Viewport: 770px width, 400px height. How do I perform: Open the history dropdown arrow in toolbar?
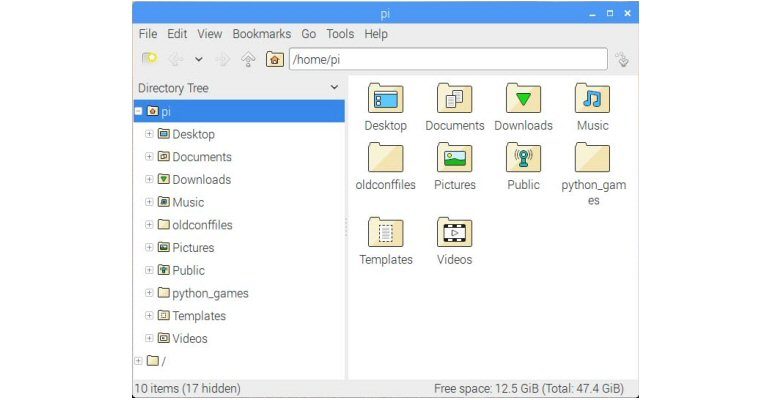coord(199,60)
